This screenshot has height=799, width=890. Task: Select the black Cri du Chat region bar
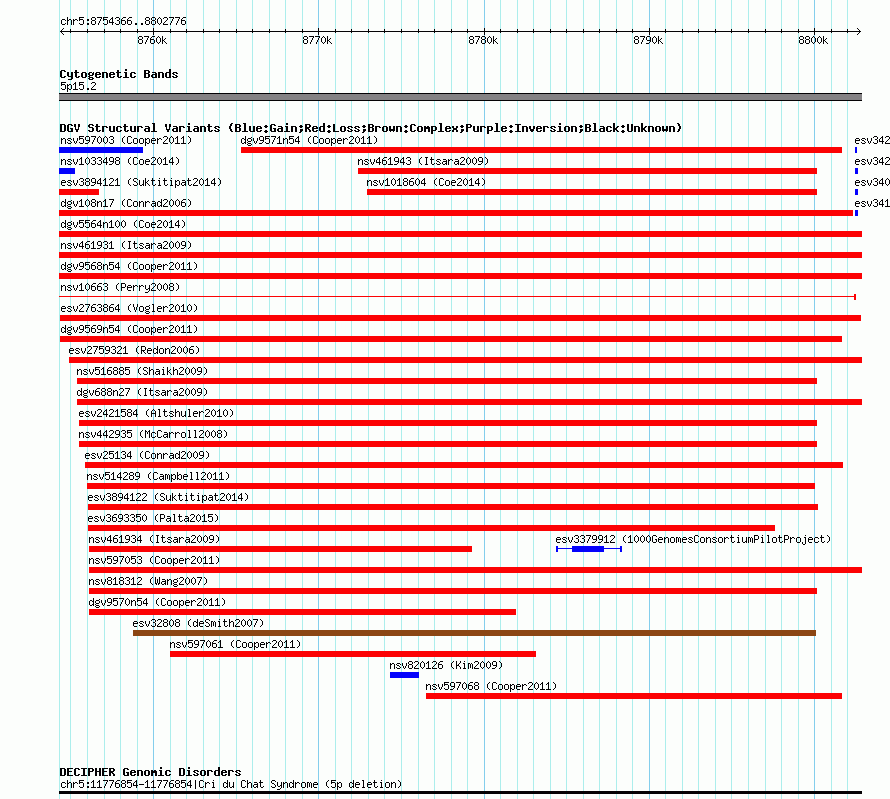click(x=460, y=793)
